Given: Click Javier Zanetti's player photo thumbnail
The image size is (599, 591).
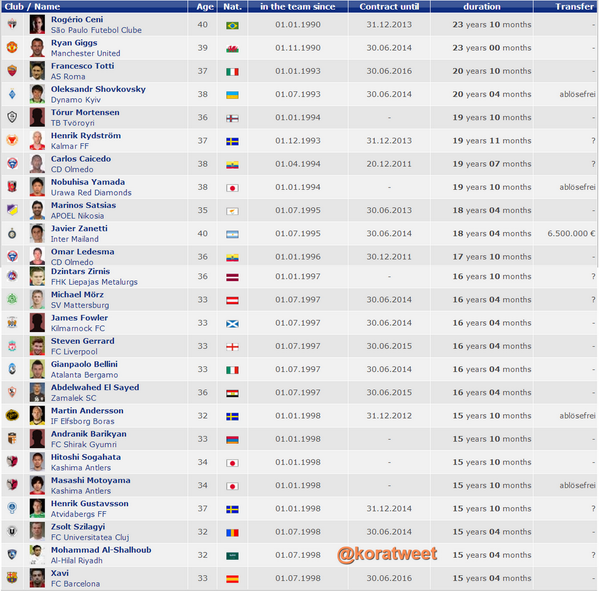Looking at the screenshot, I should coord(37,233).
